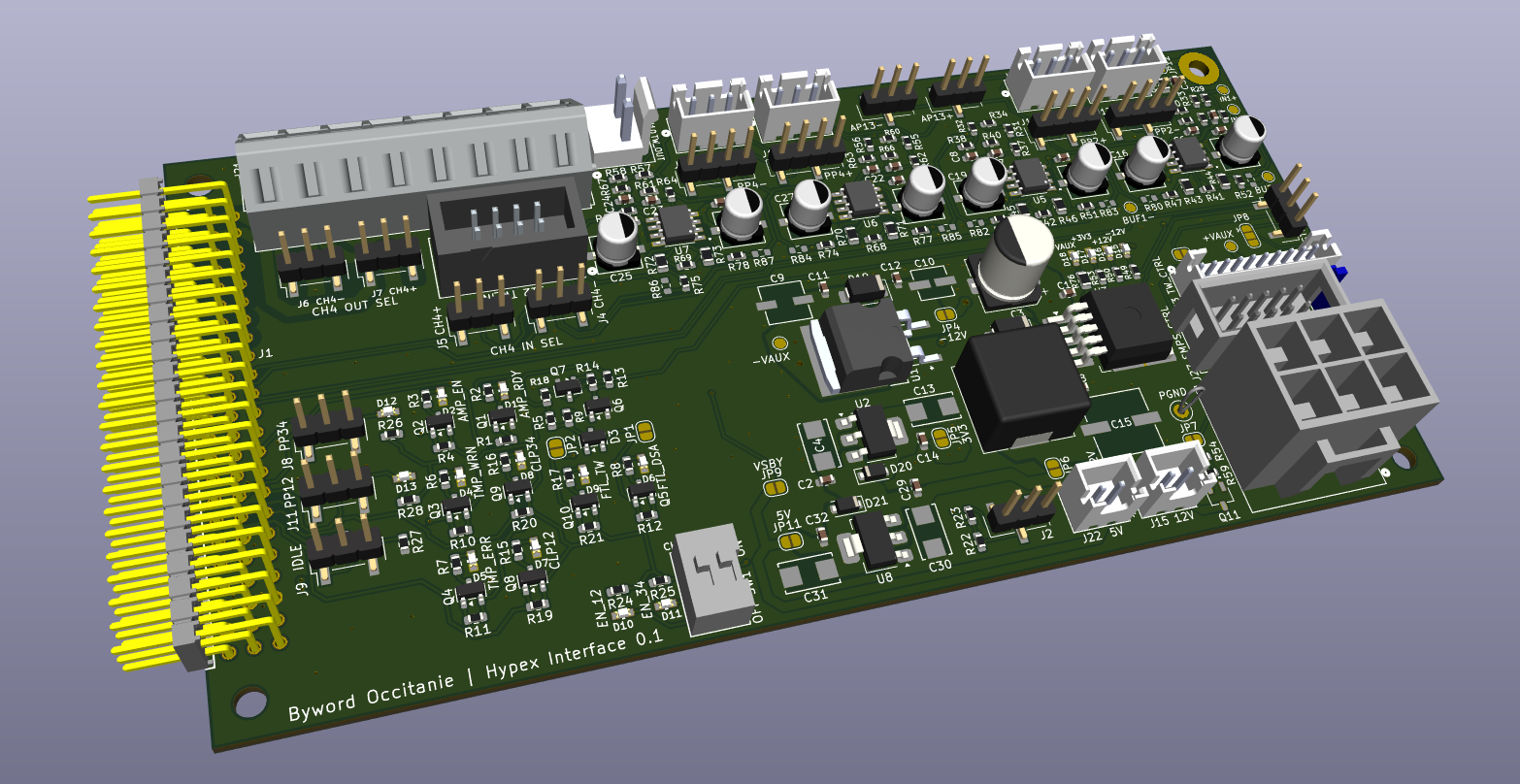Select the J4 CH4- pin header
The image size is (1520, 784).
click(560, 297)
